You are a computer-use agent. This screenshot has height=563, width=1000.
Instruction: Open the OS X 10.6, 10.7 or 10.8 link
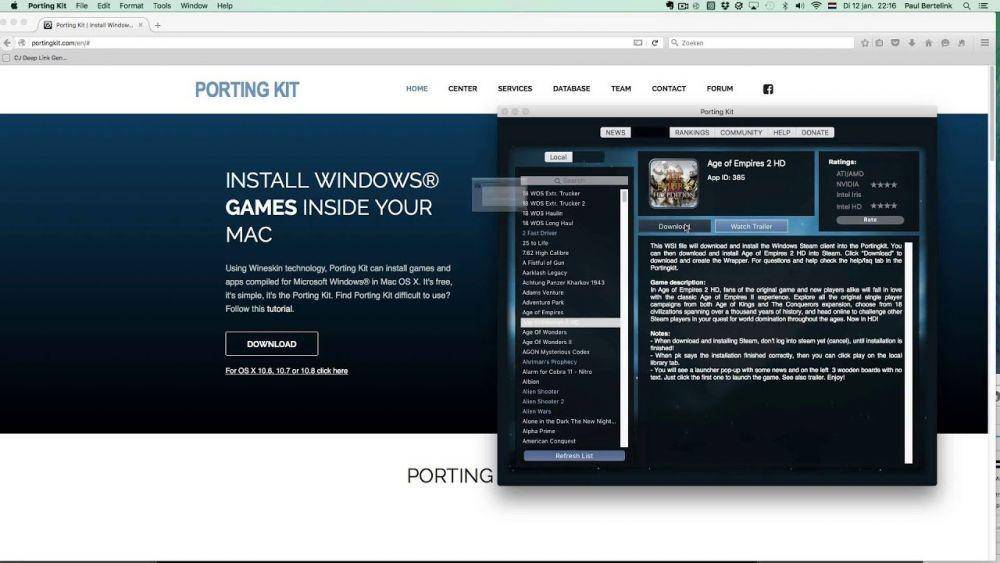(286, 370)
